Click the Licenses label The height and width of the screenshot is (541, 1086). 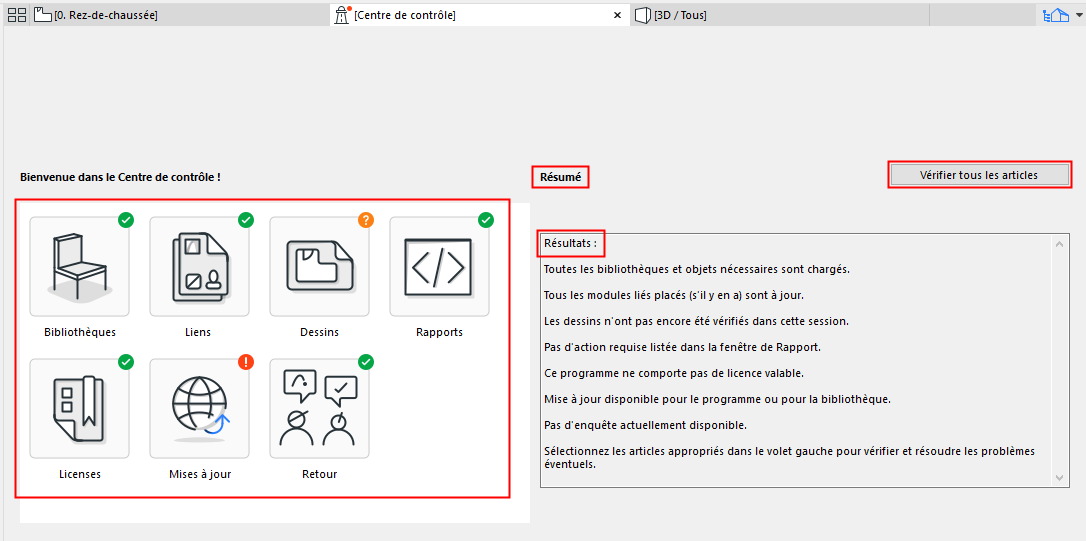[x=80, y=475]
